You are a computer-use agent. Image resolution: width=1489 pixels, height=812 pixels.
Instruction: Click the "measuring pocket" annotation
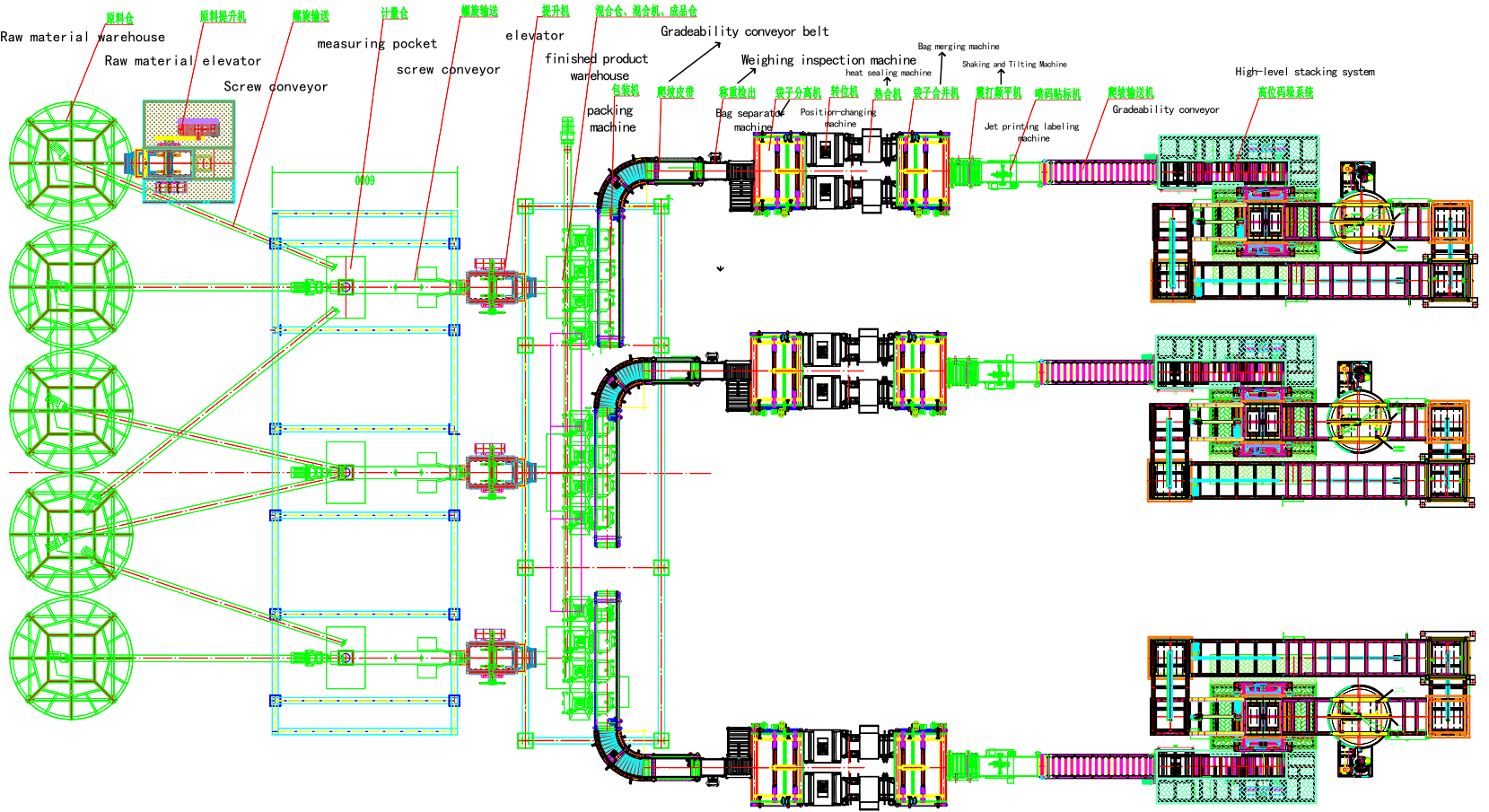pos(377,43)
